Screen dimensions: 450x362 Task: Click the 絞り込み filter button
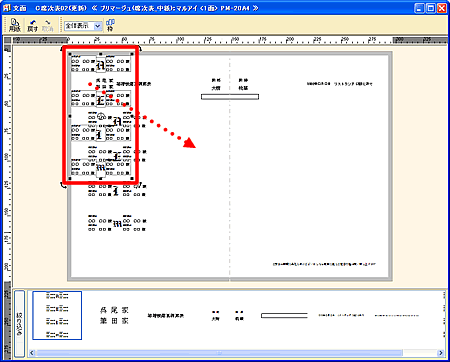coord(19,324)
